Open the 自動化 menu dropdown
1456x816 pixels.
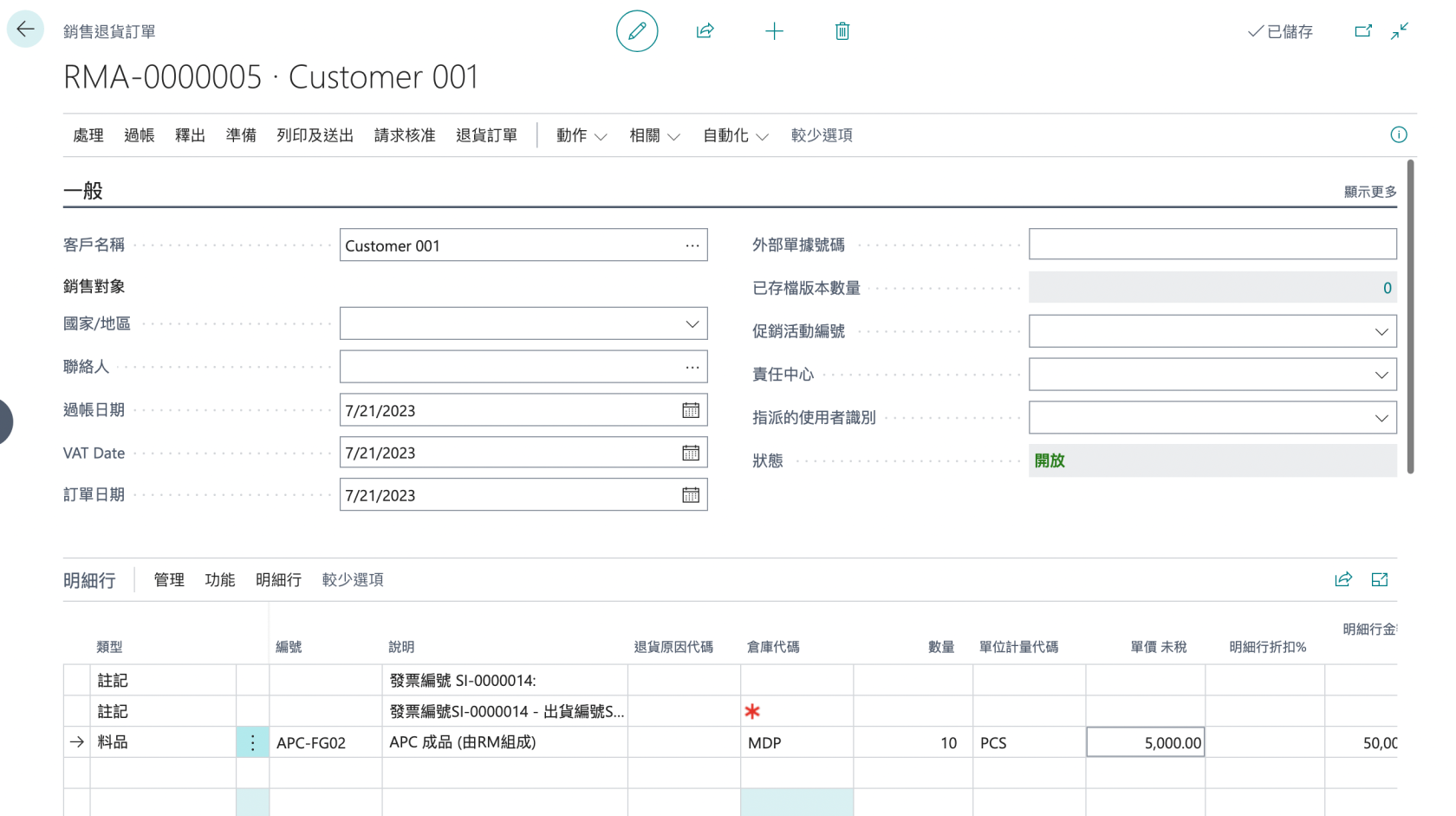click(x=735, y=135)
